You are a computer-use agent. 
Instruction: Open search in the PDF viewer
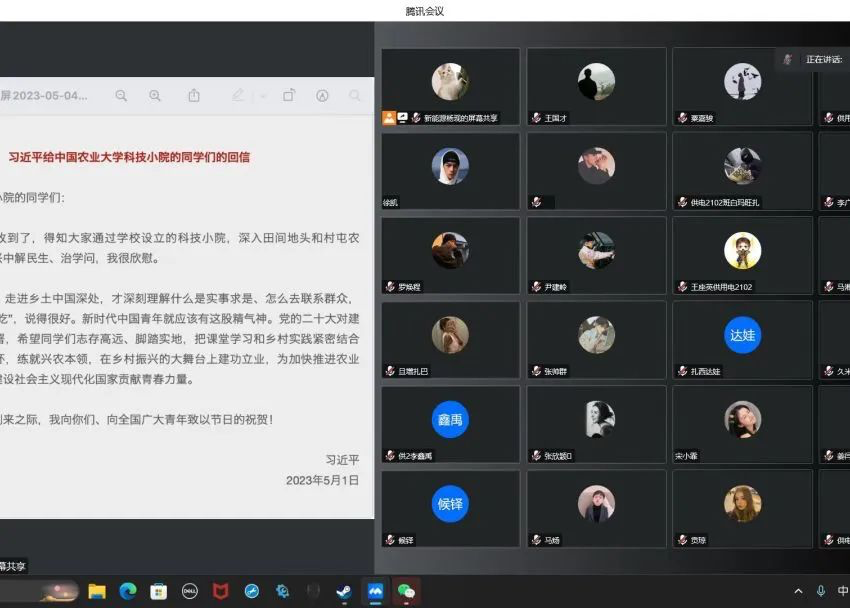pyautogui.click(x=353, y=95)
